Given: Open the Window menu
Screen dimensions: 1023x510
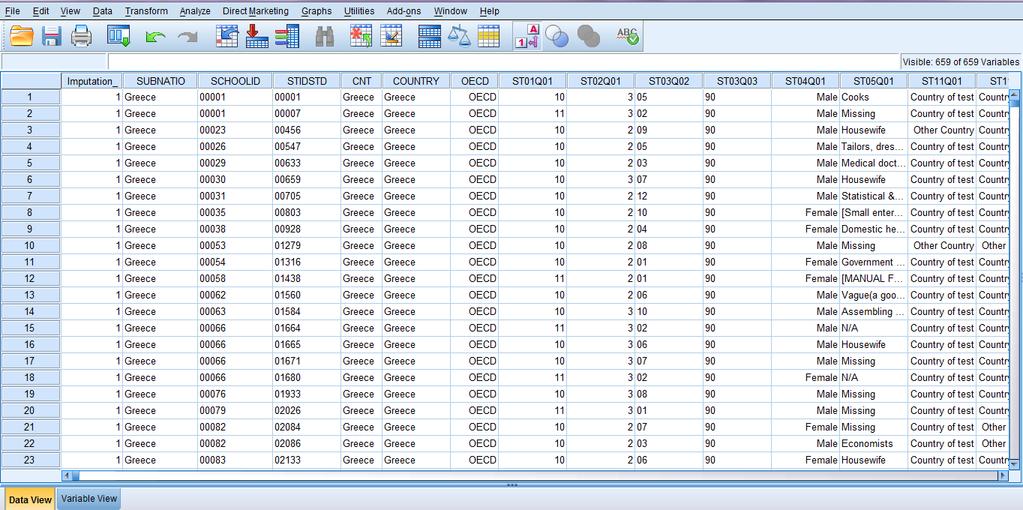Looking at the screenshot, I should [x=450, y=11].
